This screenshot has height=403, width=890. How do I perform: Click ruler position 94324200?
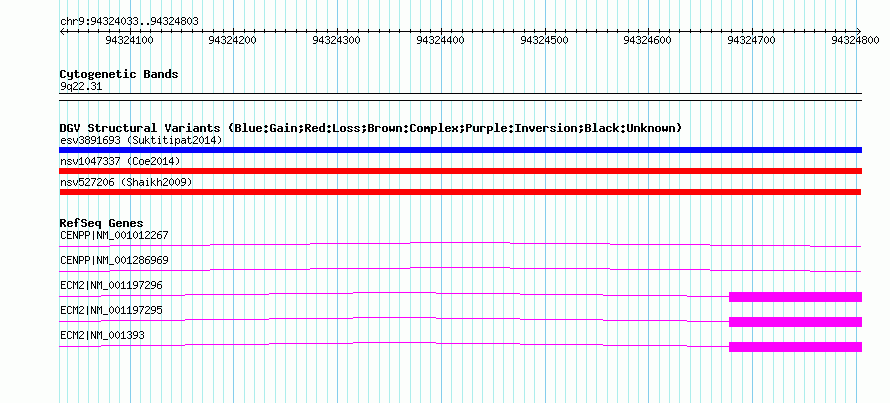click(x=233, y=40)
